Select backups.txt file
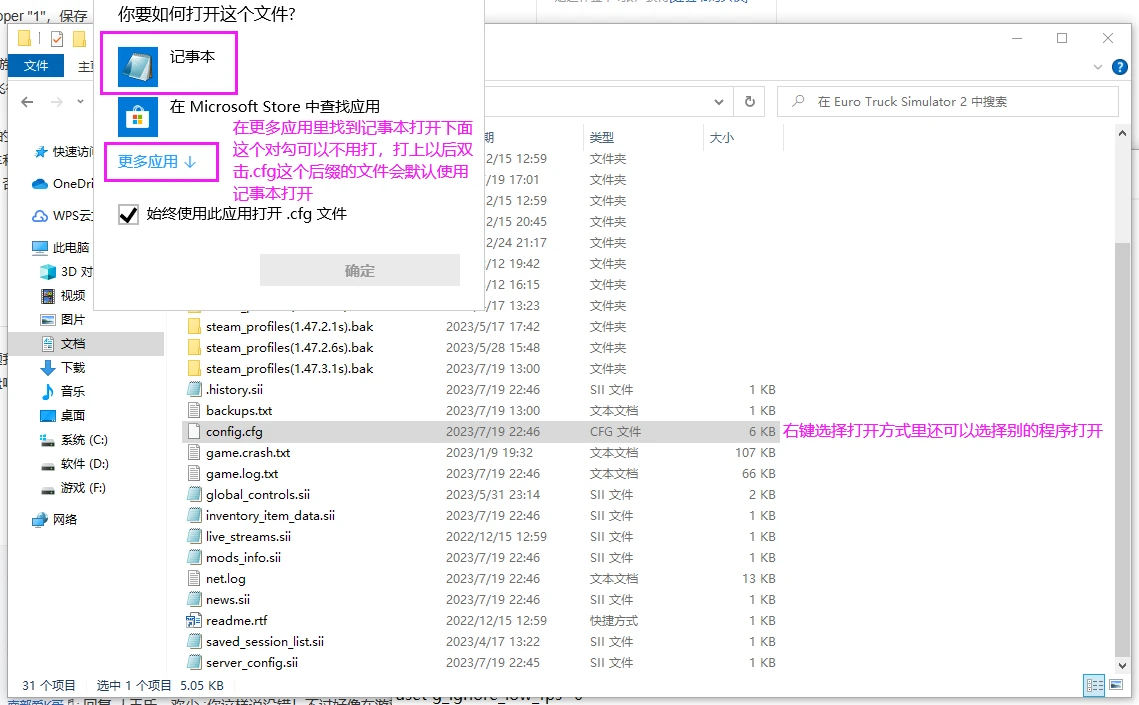Viewport: 1139px width, 705px height. click(238, 411)
